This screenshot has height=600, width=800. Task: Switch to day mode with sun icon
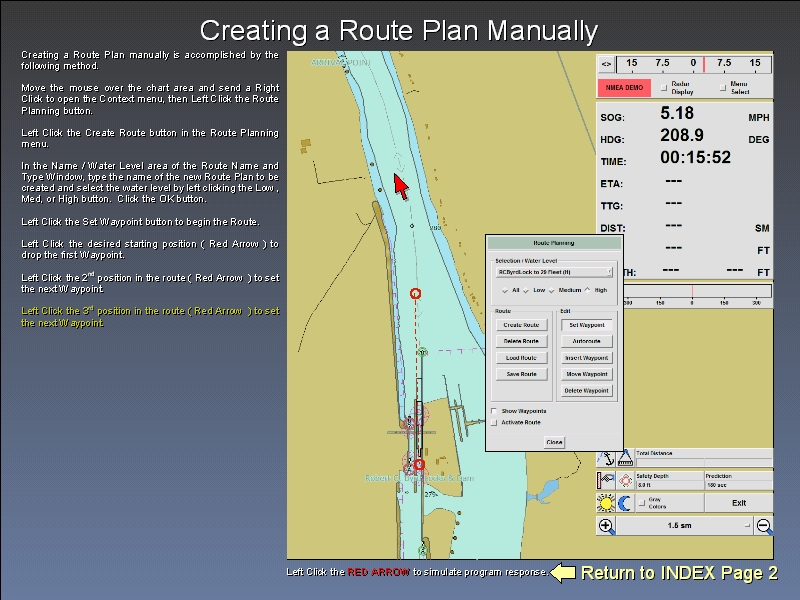click(x=606, y=502)
